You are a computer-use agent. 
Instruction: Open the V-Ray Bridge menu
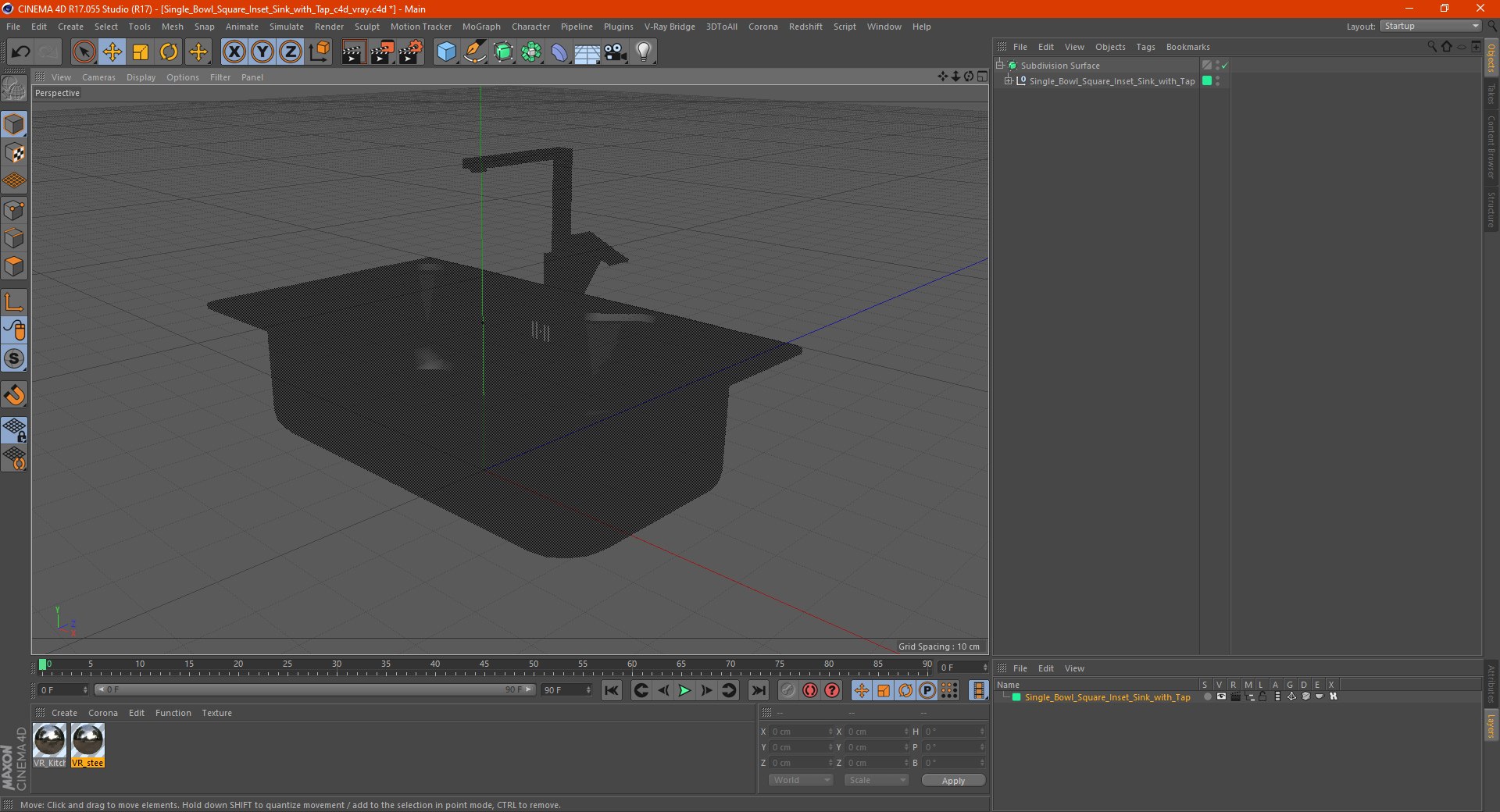pyautogui.click(x=670, y=27)
